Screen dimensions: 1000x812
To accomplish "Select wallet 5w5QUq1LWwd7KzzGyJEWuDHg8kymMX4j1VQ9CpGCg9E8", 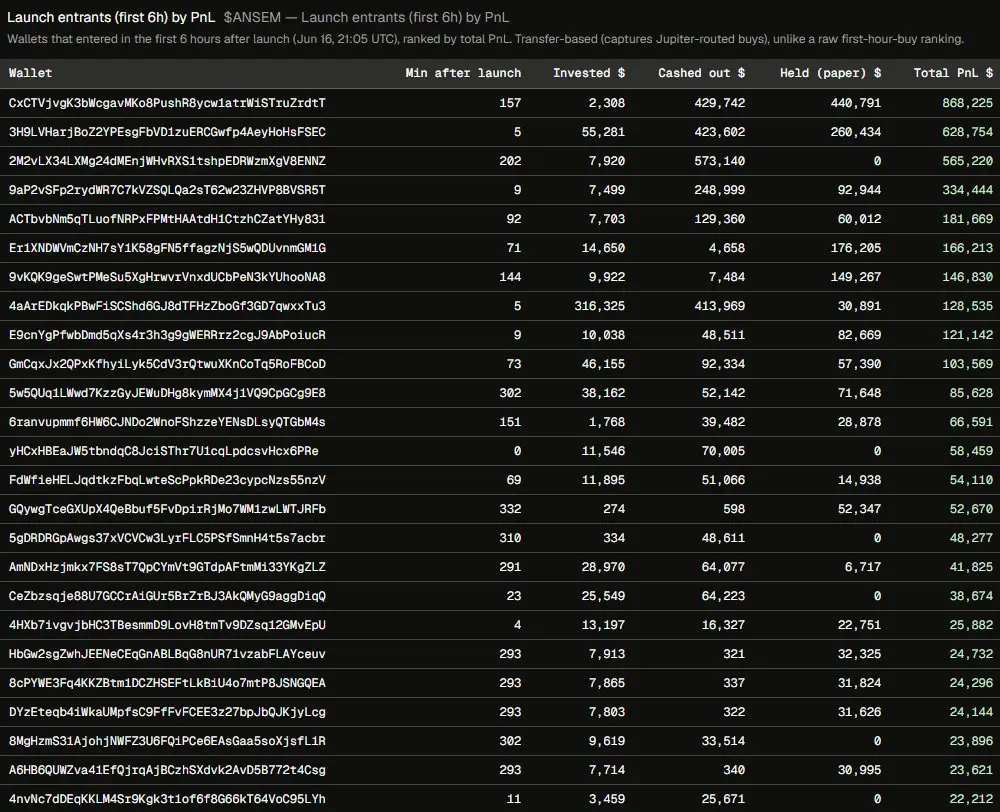I will click(167, 393).
